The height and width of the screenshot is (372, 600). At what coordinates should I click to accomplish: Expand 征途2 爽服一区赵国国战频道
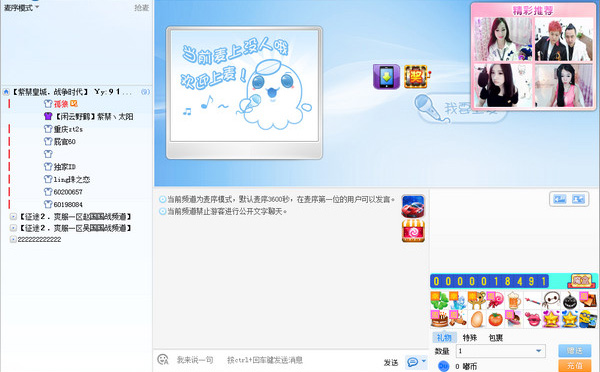click(13, 217)
